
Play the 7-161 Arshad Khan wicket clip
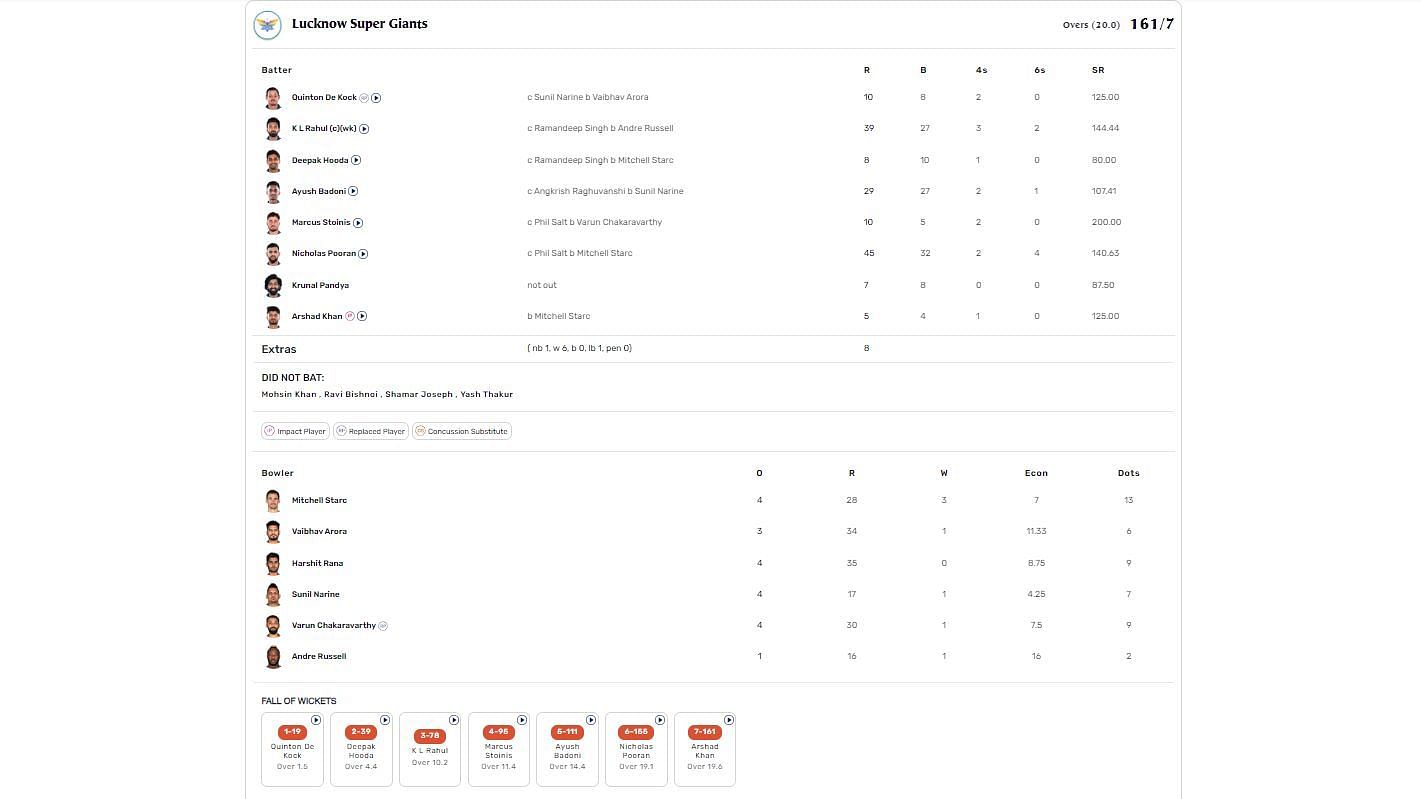pyautogui.click(x=729, y=720)
